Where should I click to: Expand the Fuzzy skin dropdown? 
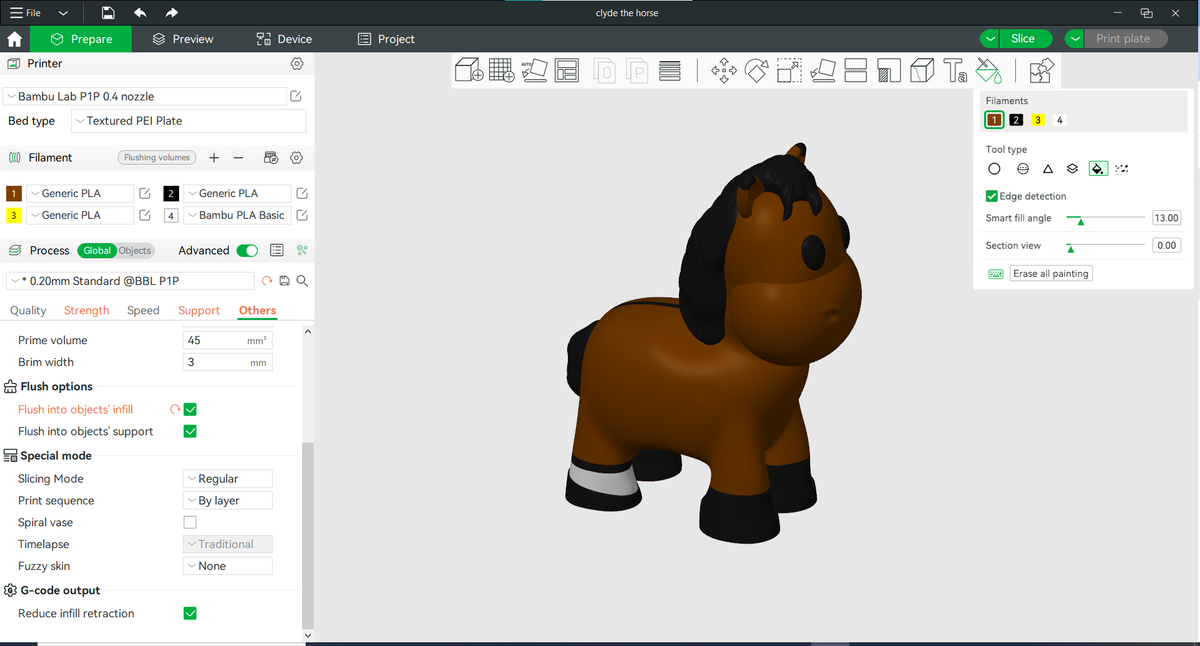pyautogui.click(x=228, y=566)
